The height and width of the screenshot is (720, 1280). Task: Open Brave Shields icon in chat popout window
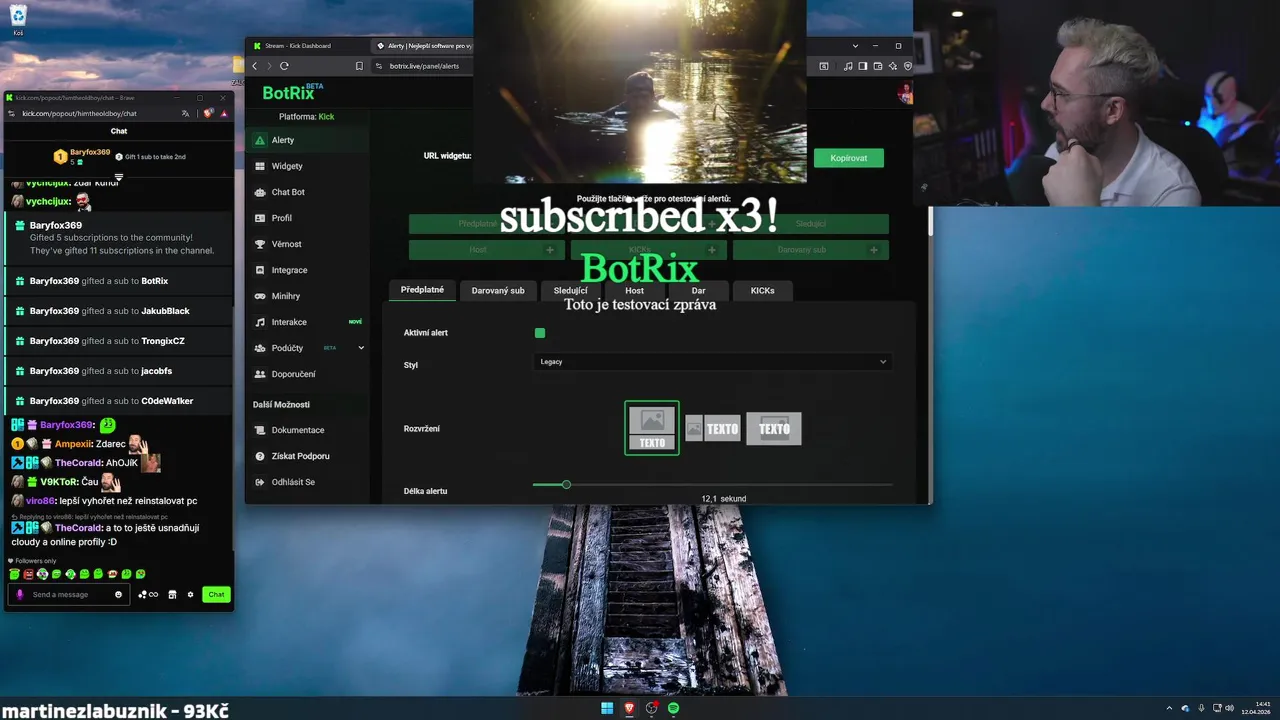point(208,113)
